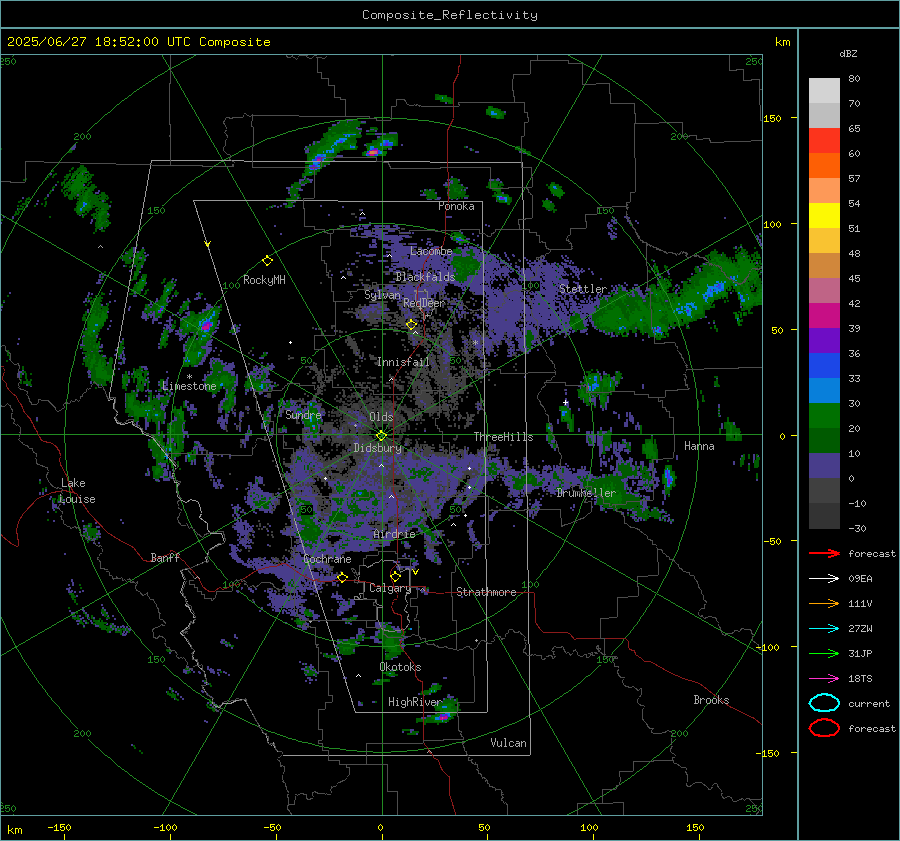Click the red forecast arrow in legend

tap(824, 553)
